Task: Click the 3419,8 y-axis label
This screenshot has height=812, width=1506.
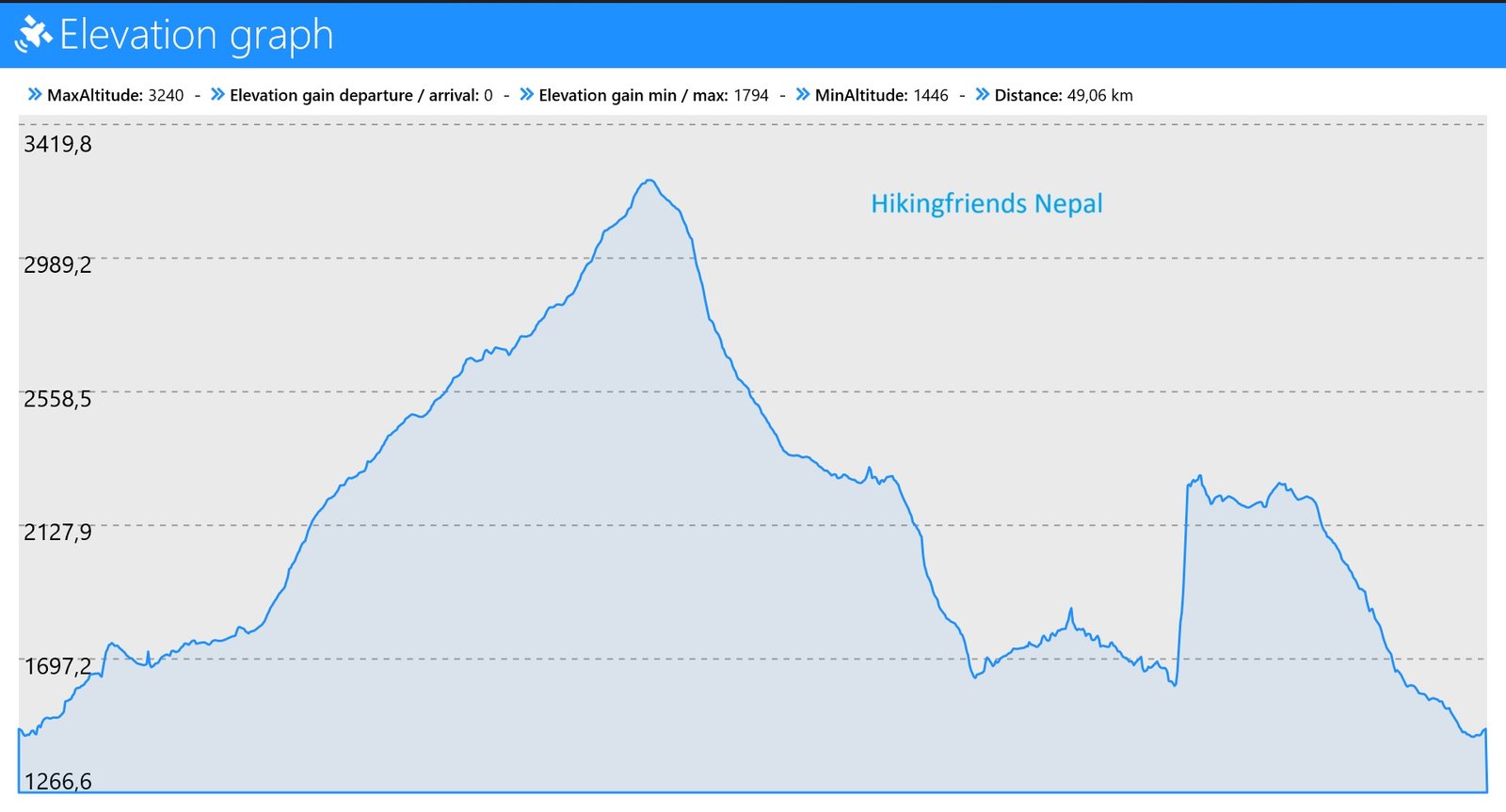Action: point(57,144)
